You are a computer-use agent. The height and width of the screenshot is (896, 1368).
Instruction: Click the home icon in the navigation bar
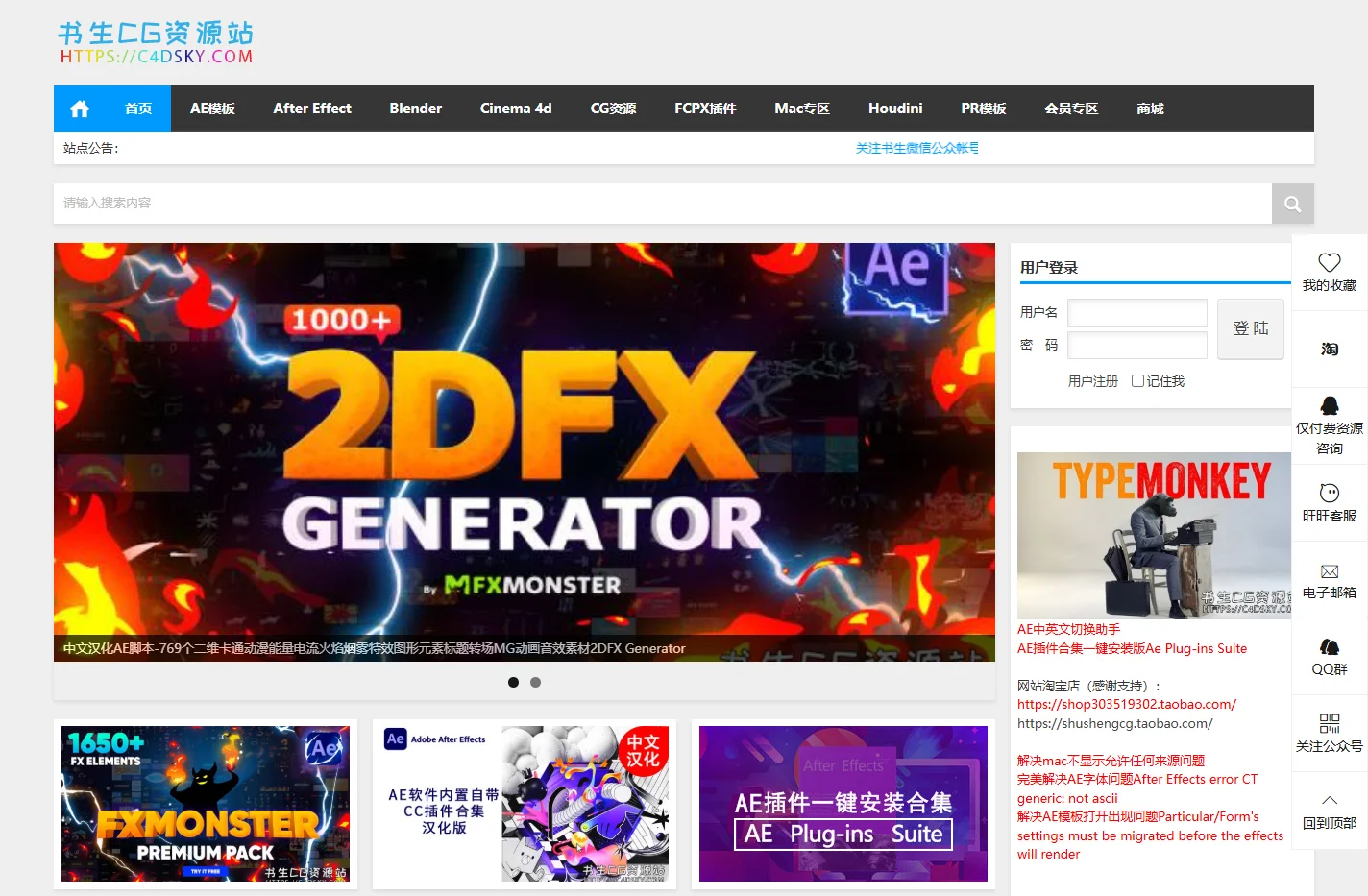pyautogui.click(x=80, y=109)
